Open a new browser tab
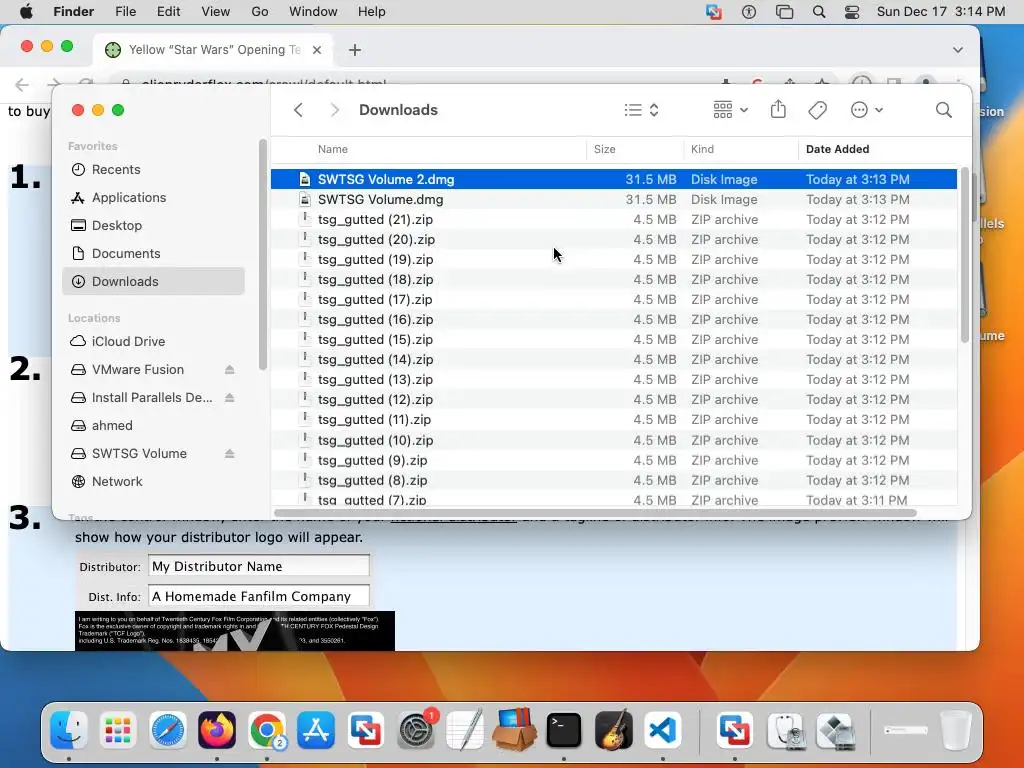1024x768 pixels. click(355, 50)
